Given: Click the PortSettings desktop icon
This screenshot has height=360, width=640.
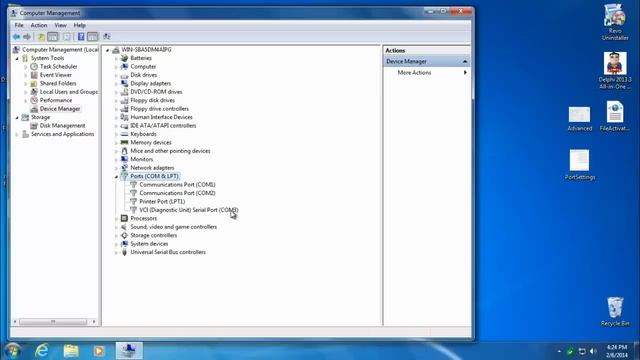Looking at the screenshot, I should [580, 165].
